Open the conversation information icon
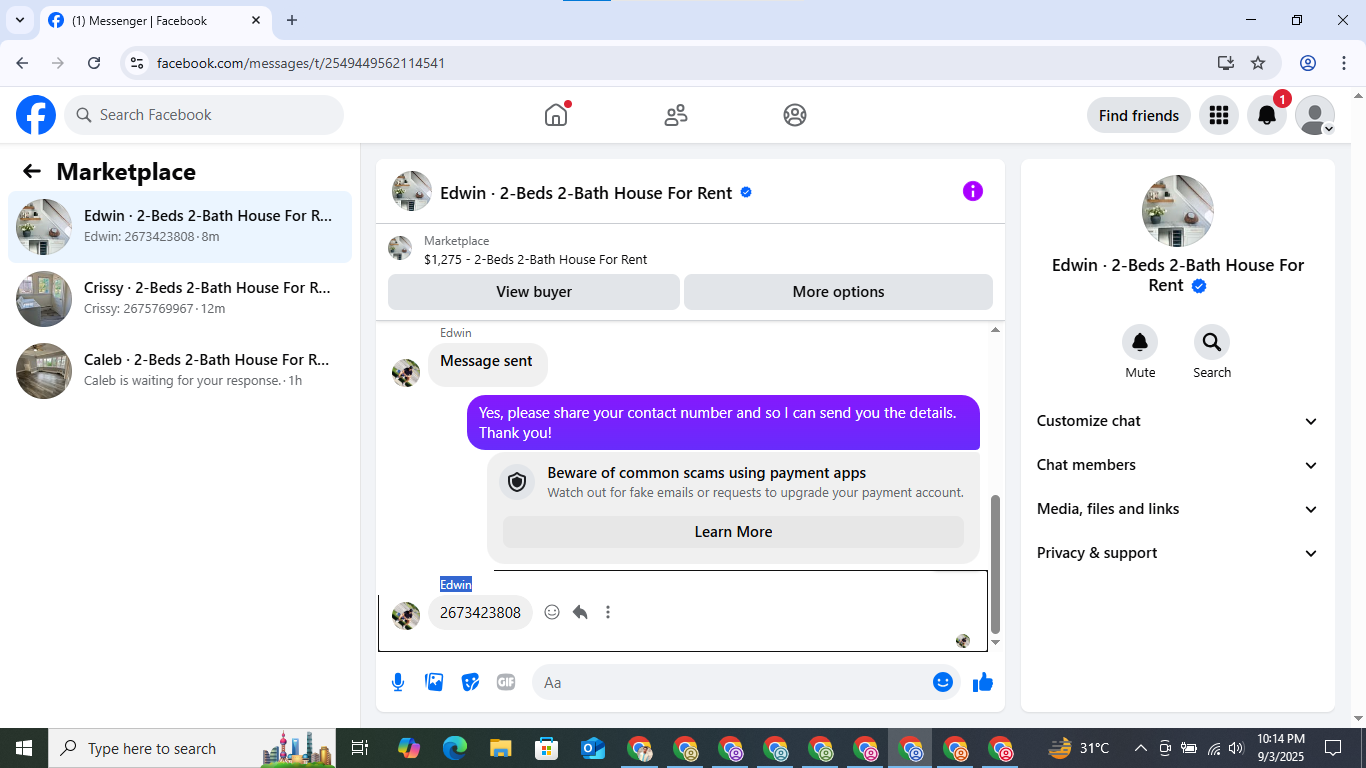Viewport: 1366px width, 768px height. click(973, 191)
